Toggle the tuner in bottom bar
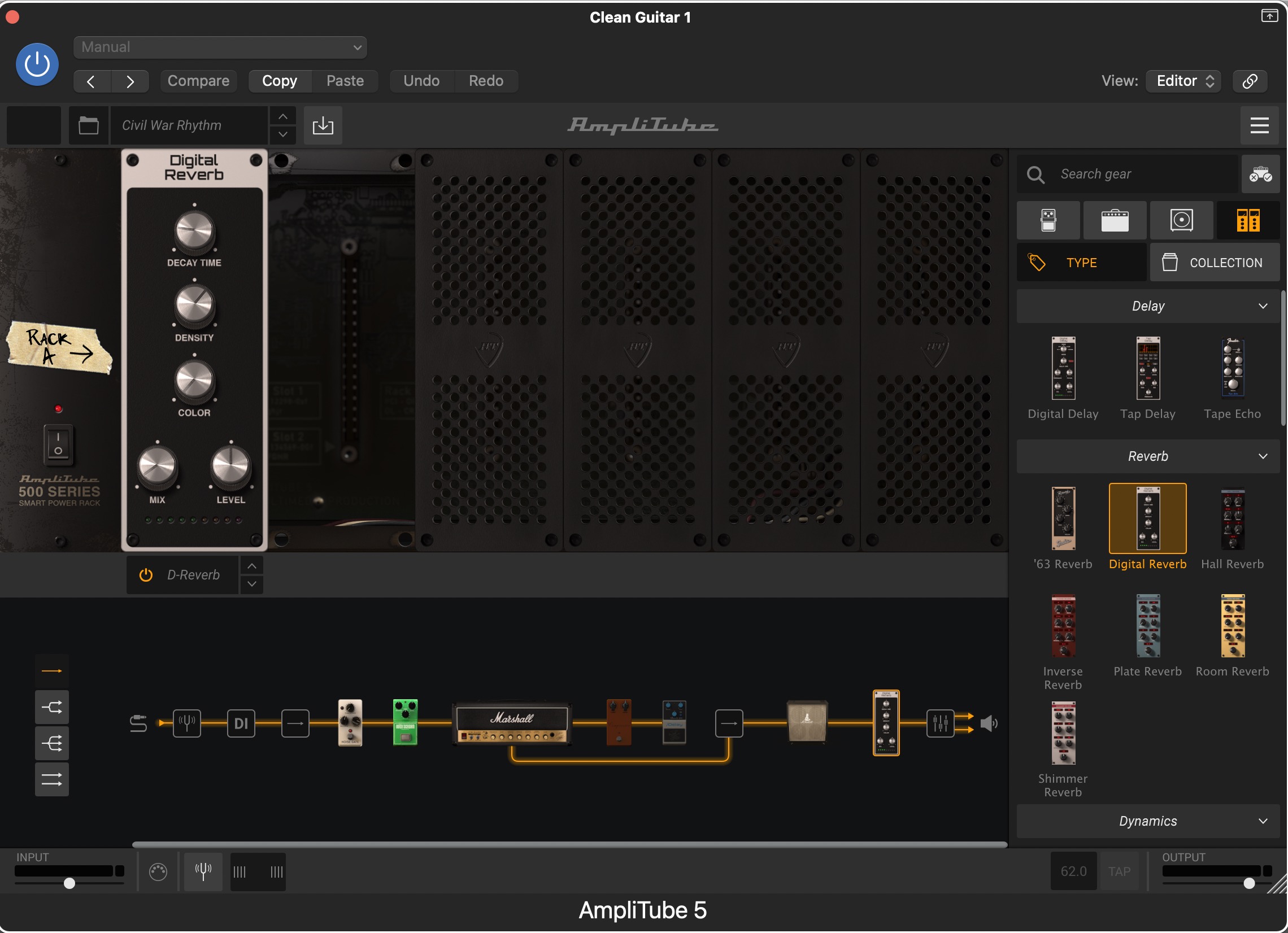This screenshot has height=933, width=1288. tap(203, 871)
